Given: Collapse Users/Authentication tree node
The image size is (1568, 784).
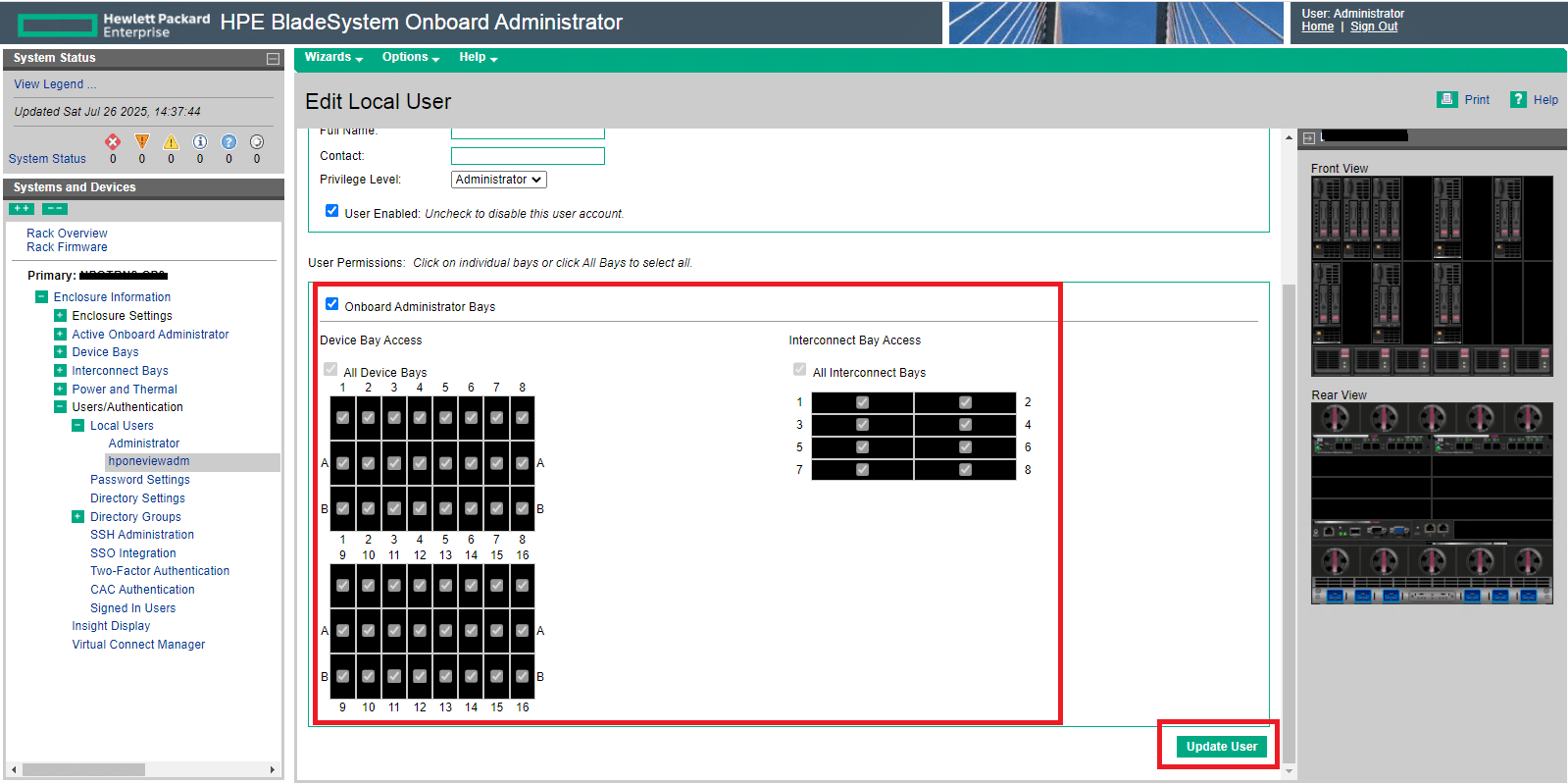Looking at the screenshot, I should click(60, 407).
